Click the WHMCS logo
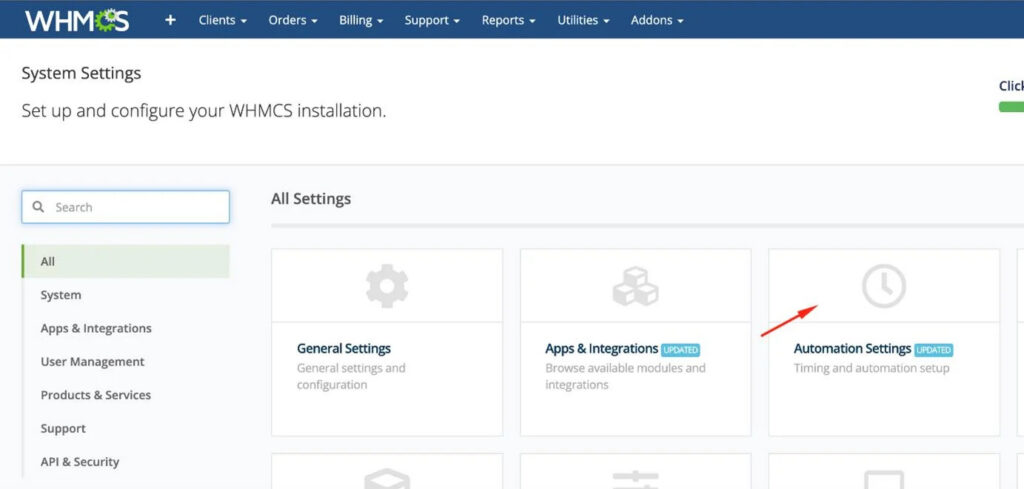 coord(77,20)
